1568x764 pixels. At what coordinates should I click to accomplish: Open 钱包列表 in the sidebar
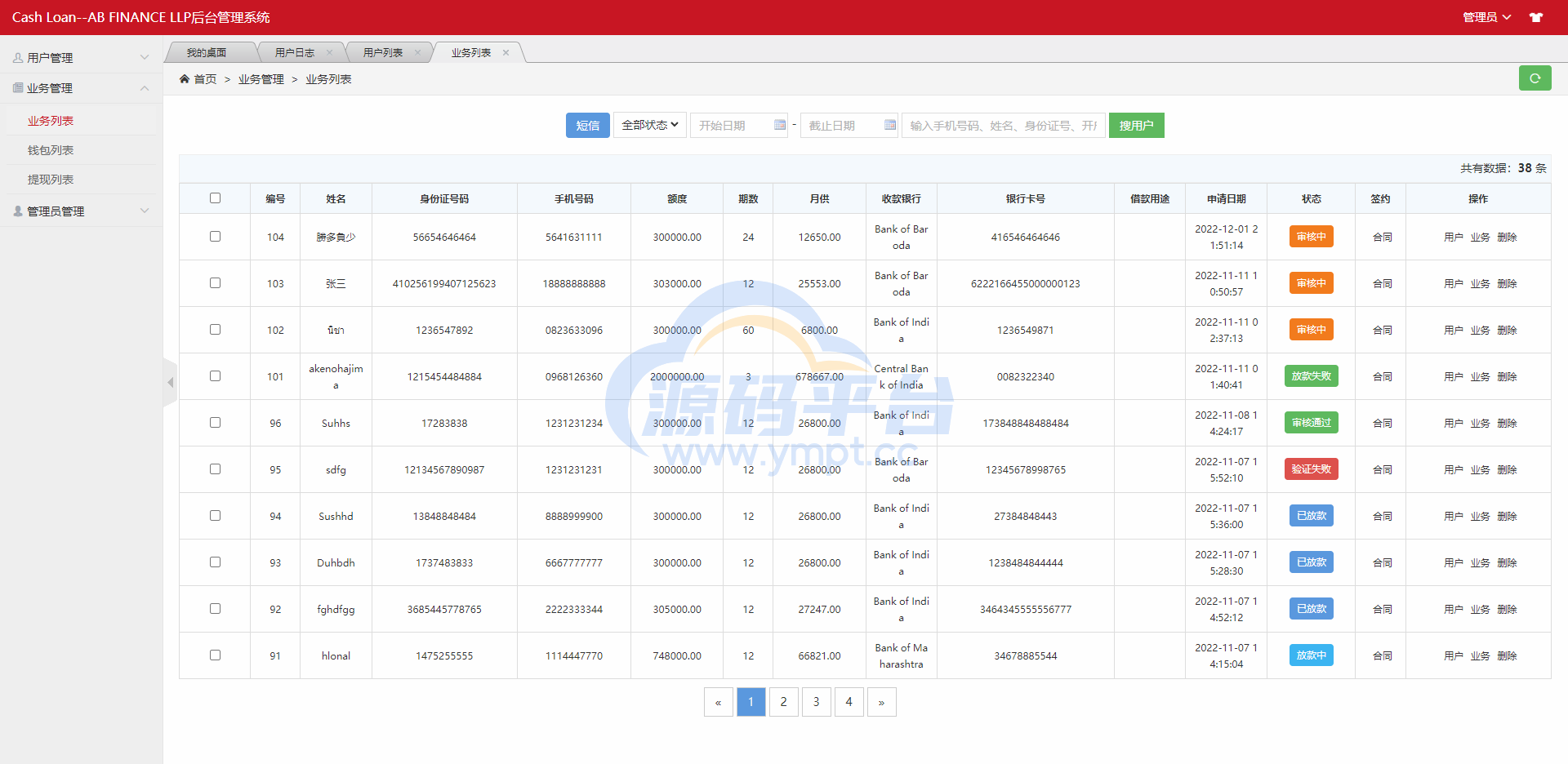tap(51, 149)
